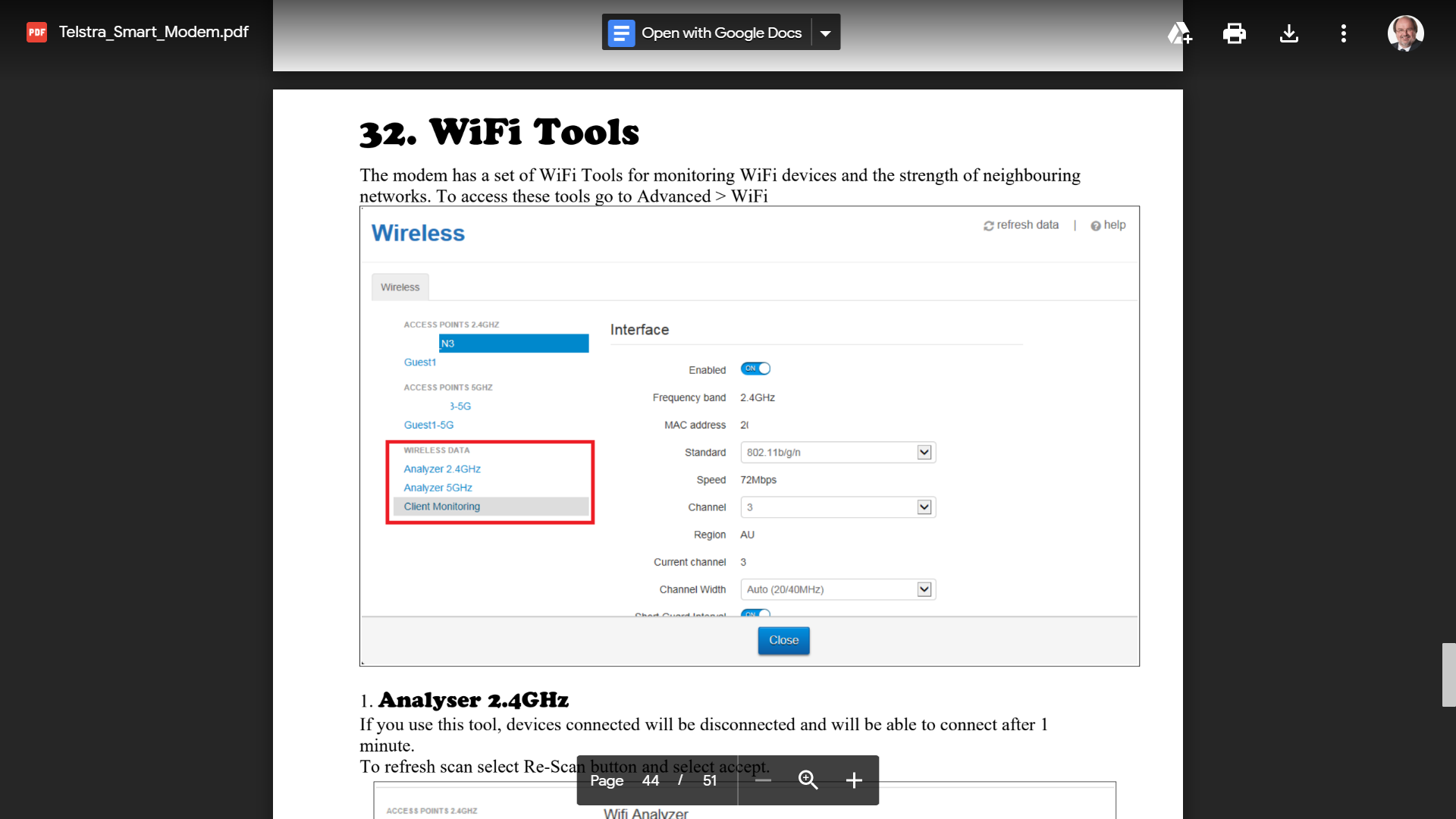Open help in the Wireless panel

[x=1109, y=225]
